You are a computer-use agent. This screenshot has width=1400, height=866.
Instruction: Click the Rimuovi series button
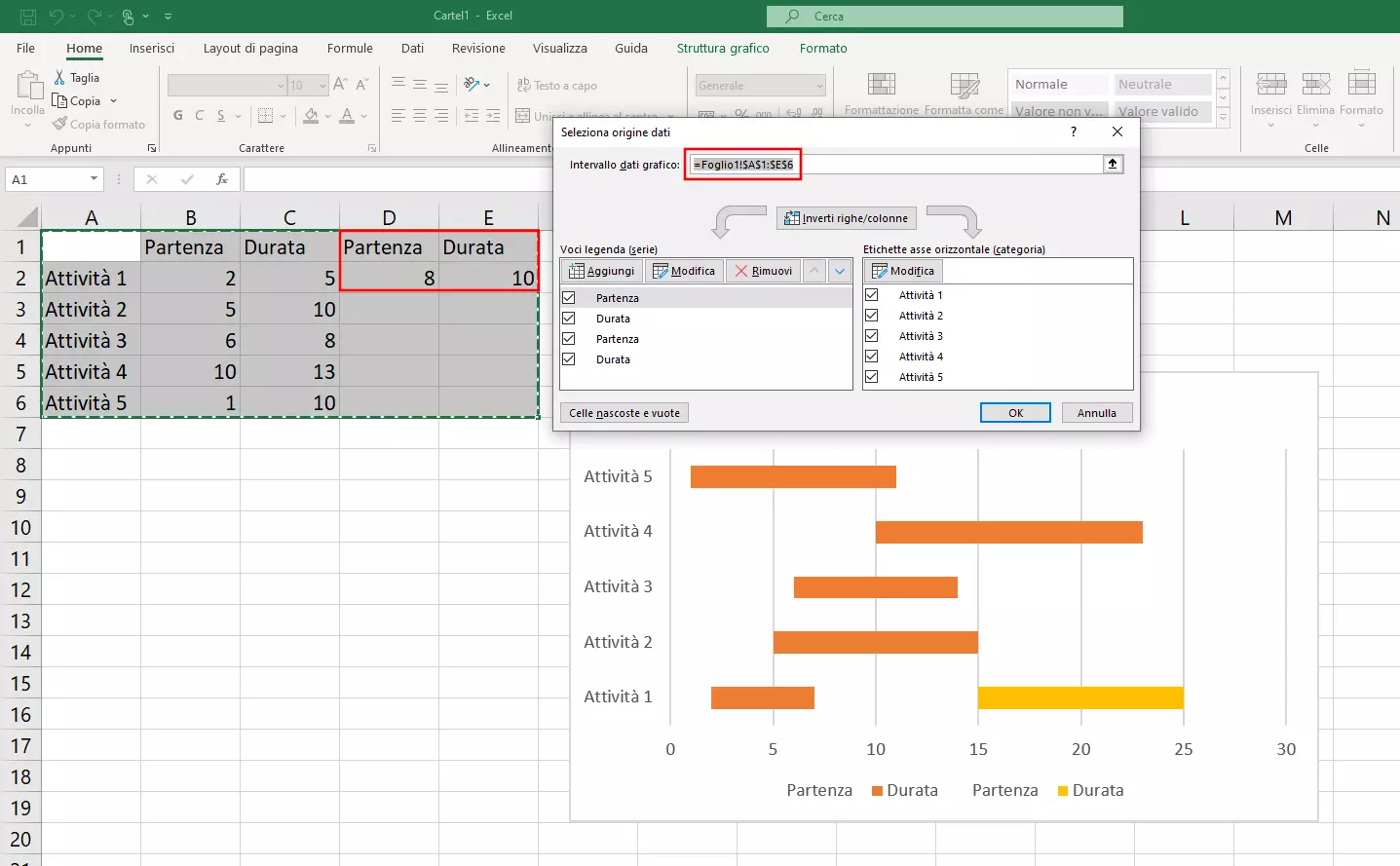point(764,271)
